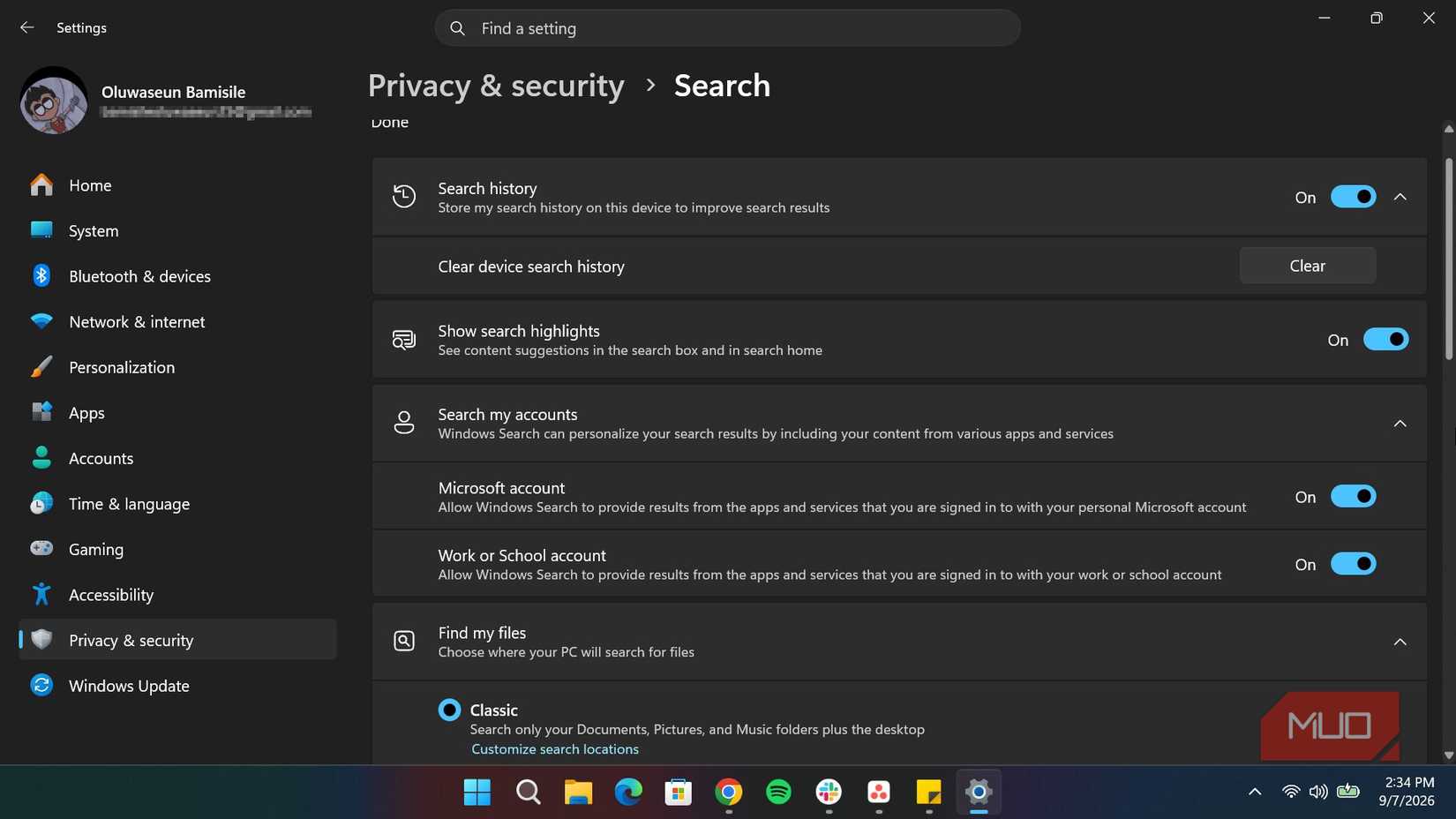Select Privacy & security in sidebar
The height and width of the screenshot is (819, 1456).
tap(177, 640)
